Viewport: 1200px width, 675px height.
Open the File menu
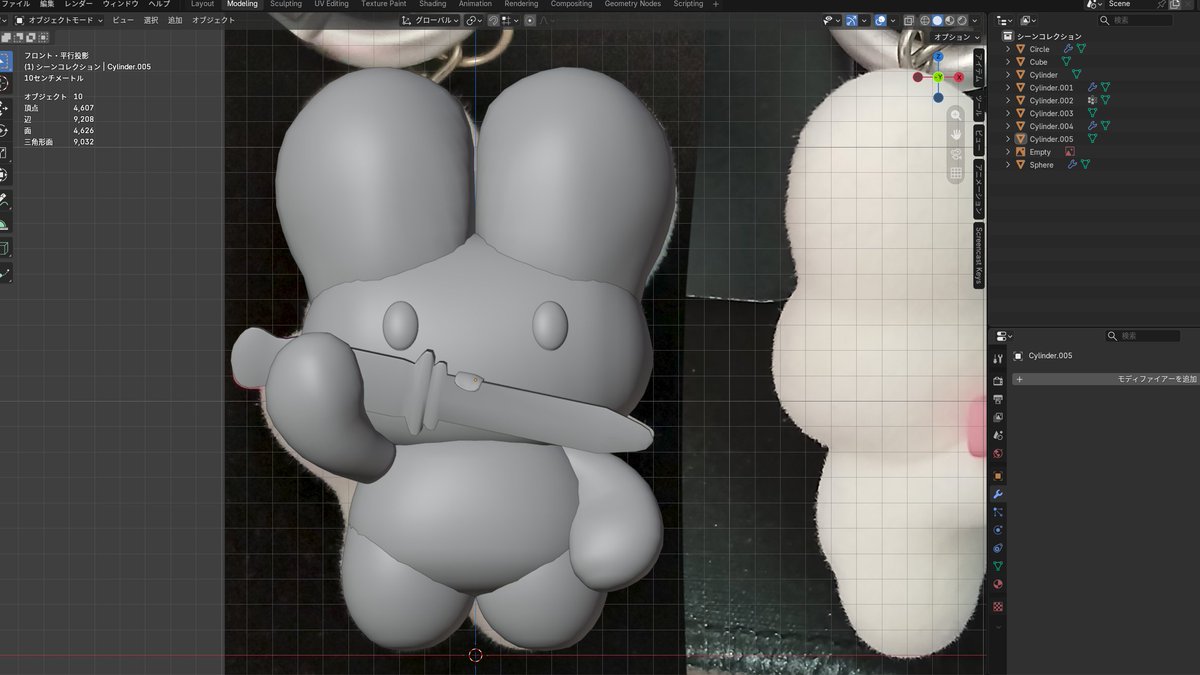point(15,4)
